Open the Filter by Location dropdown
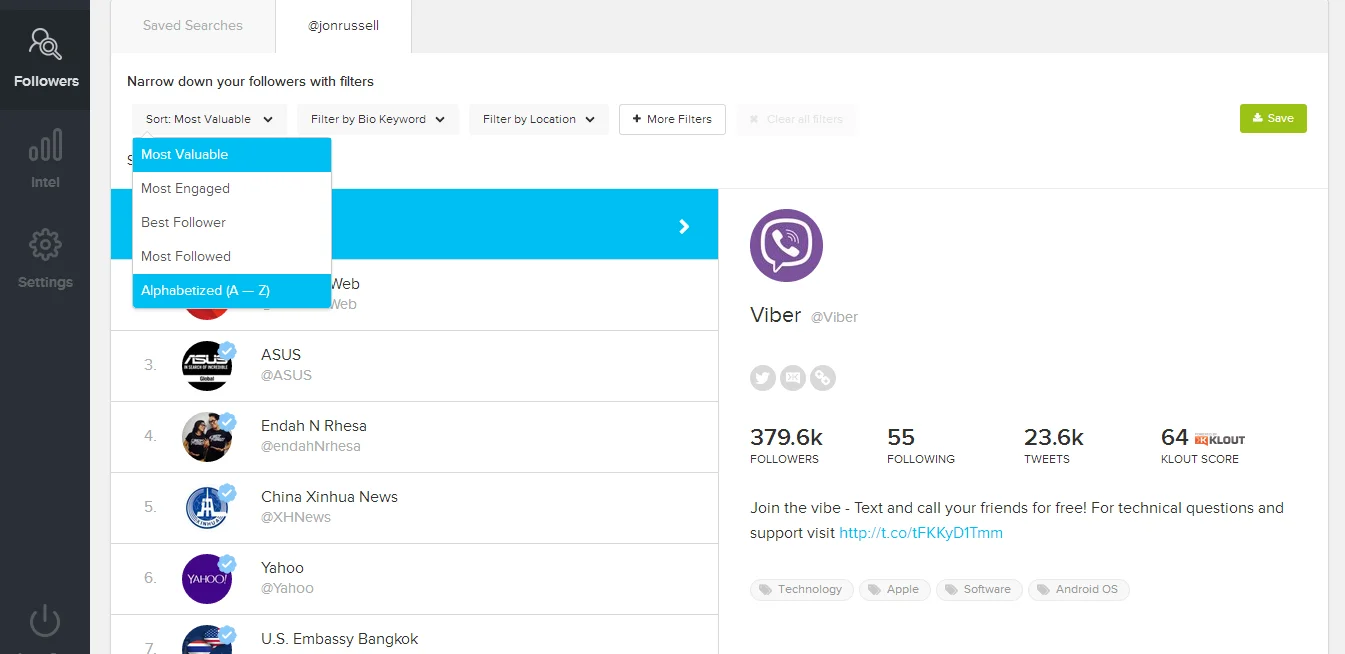Viewport: 1345px width, 654px height. [538, 118]
